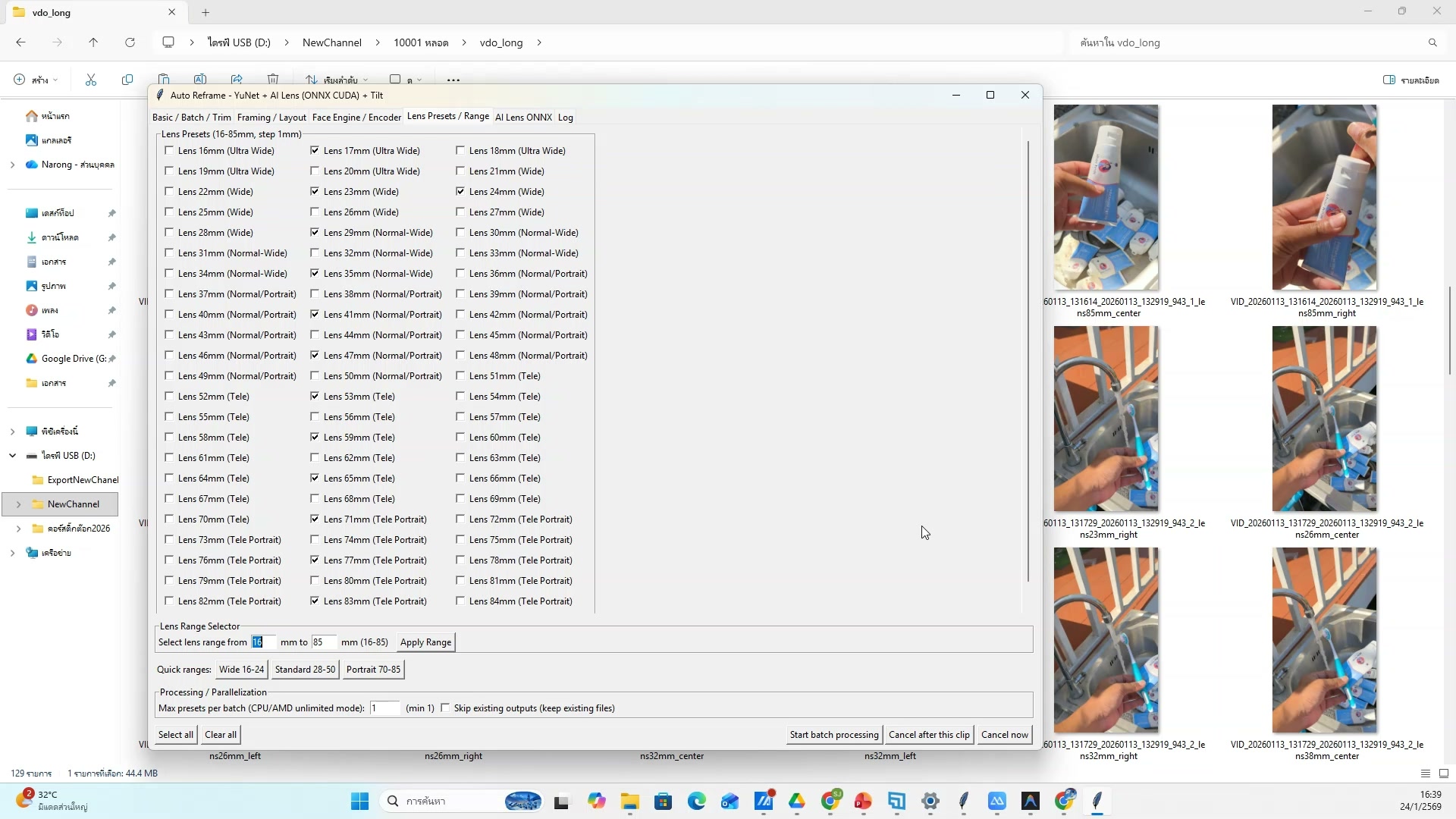Click the lens range 'to' field showing 85
The height and width of the screenshot is (819, 1456).
click(323, 642)
